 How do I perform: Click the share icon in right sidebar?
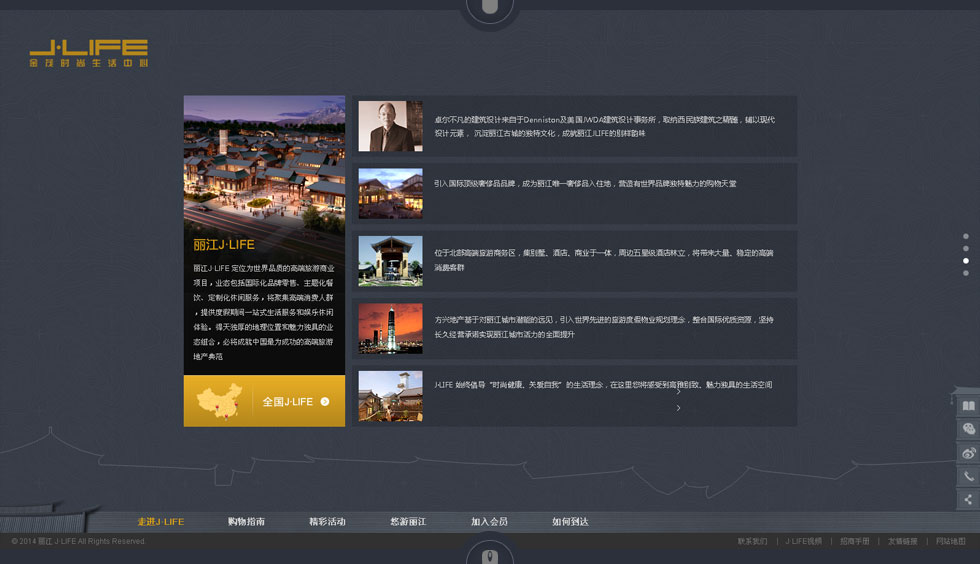click(967, 500)
